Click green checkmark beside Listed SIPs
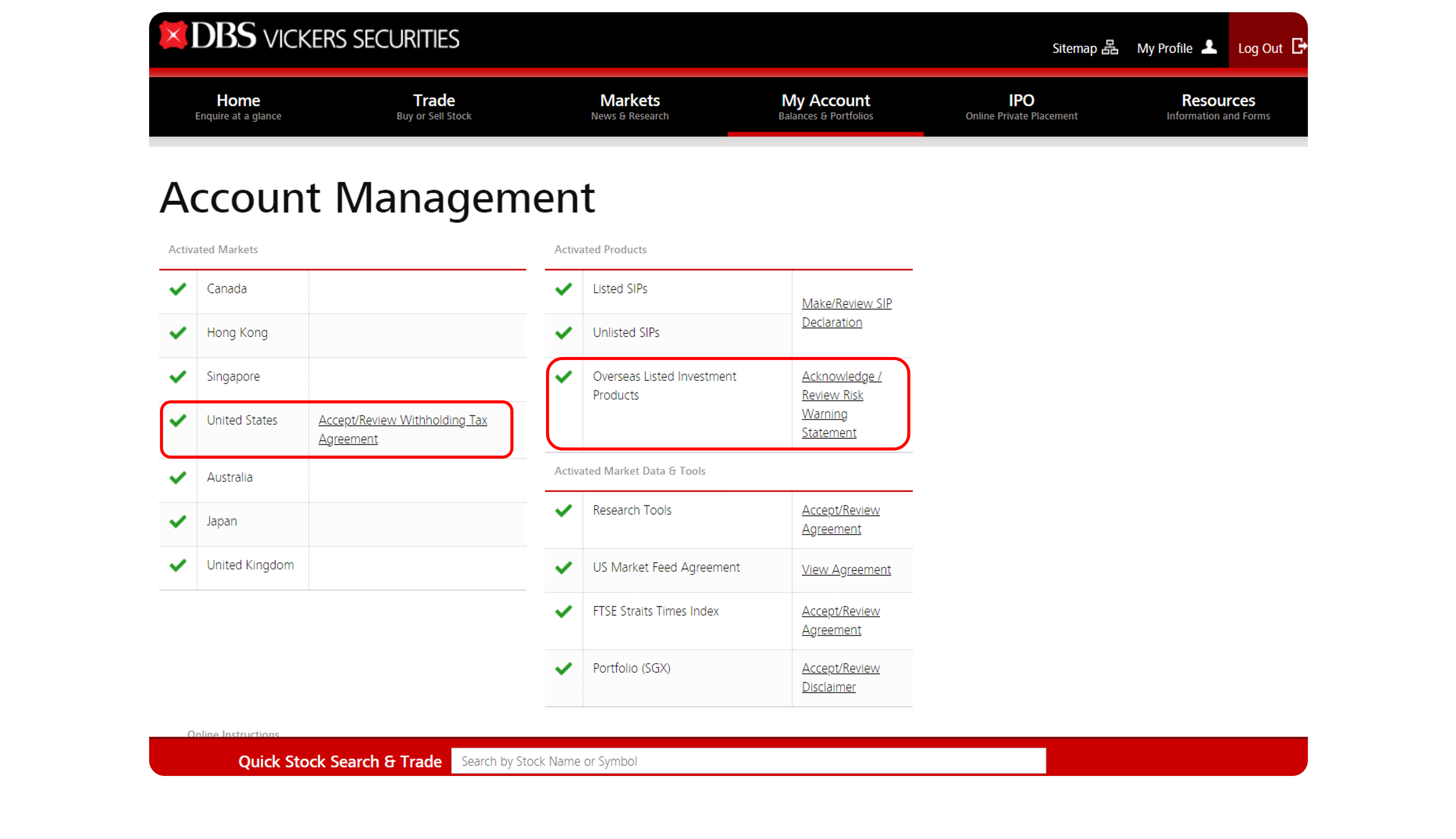The width and height of the screenshot is (1456, 839). 564,289
